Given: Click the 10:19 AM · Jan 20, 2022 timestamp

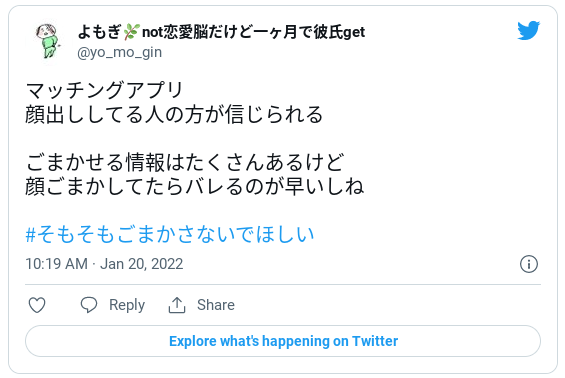Looking at the screenshot, I should click(104, 264).
